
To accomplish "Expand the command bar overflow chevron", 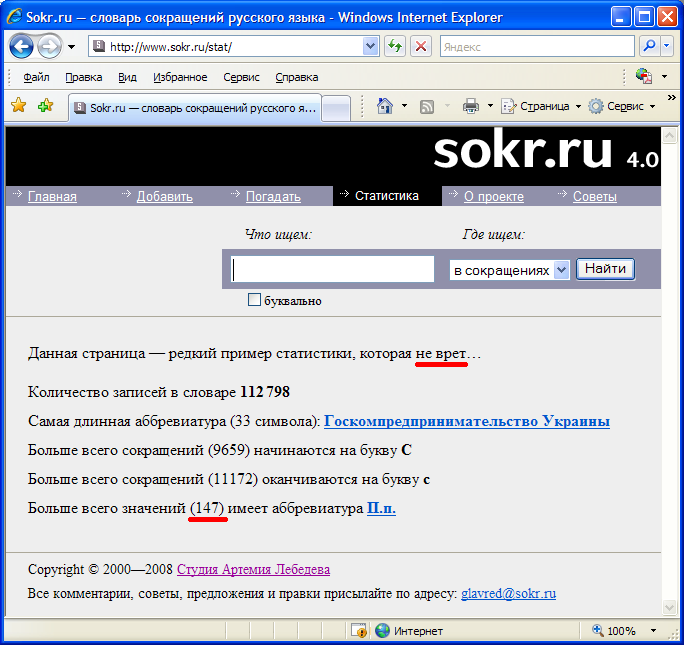I will tap(672, 97).
